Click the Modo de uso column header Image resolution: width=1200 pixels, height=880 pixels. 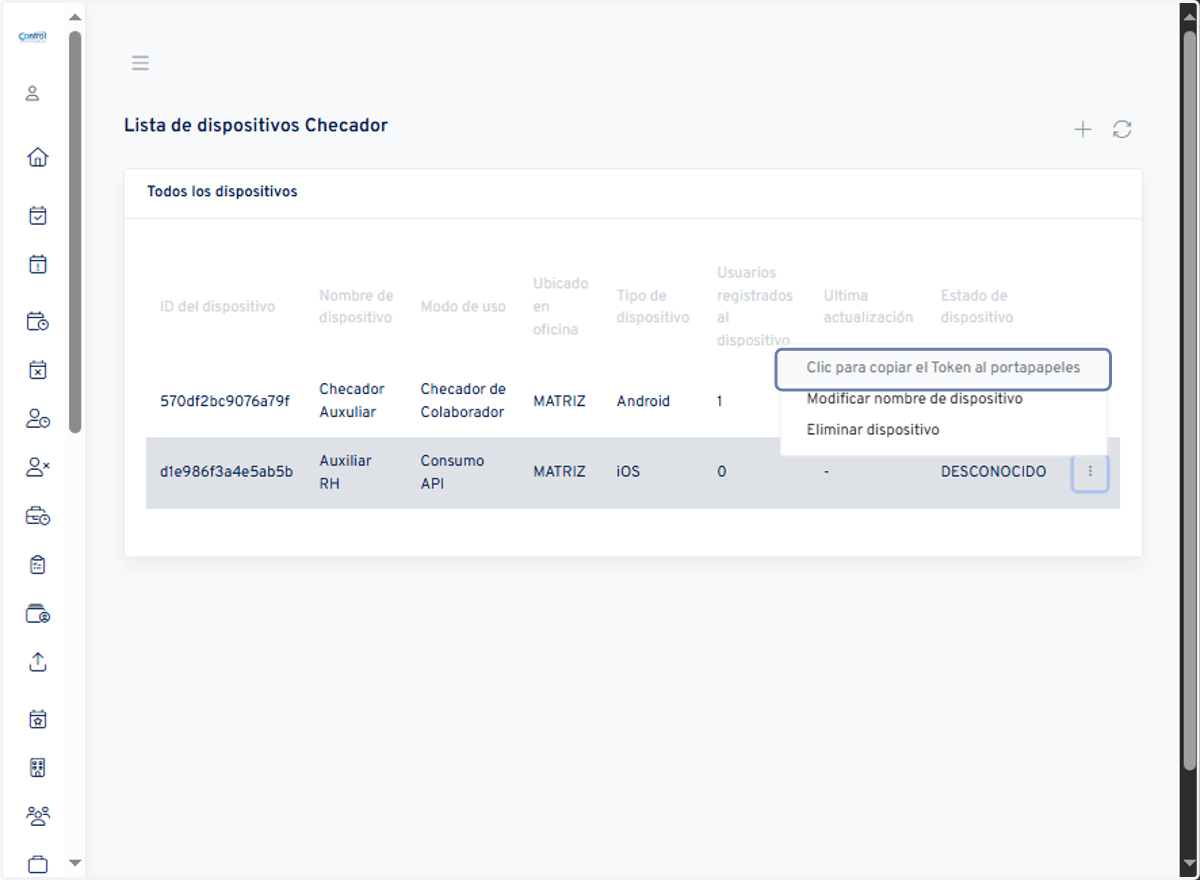point(463,307)
